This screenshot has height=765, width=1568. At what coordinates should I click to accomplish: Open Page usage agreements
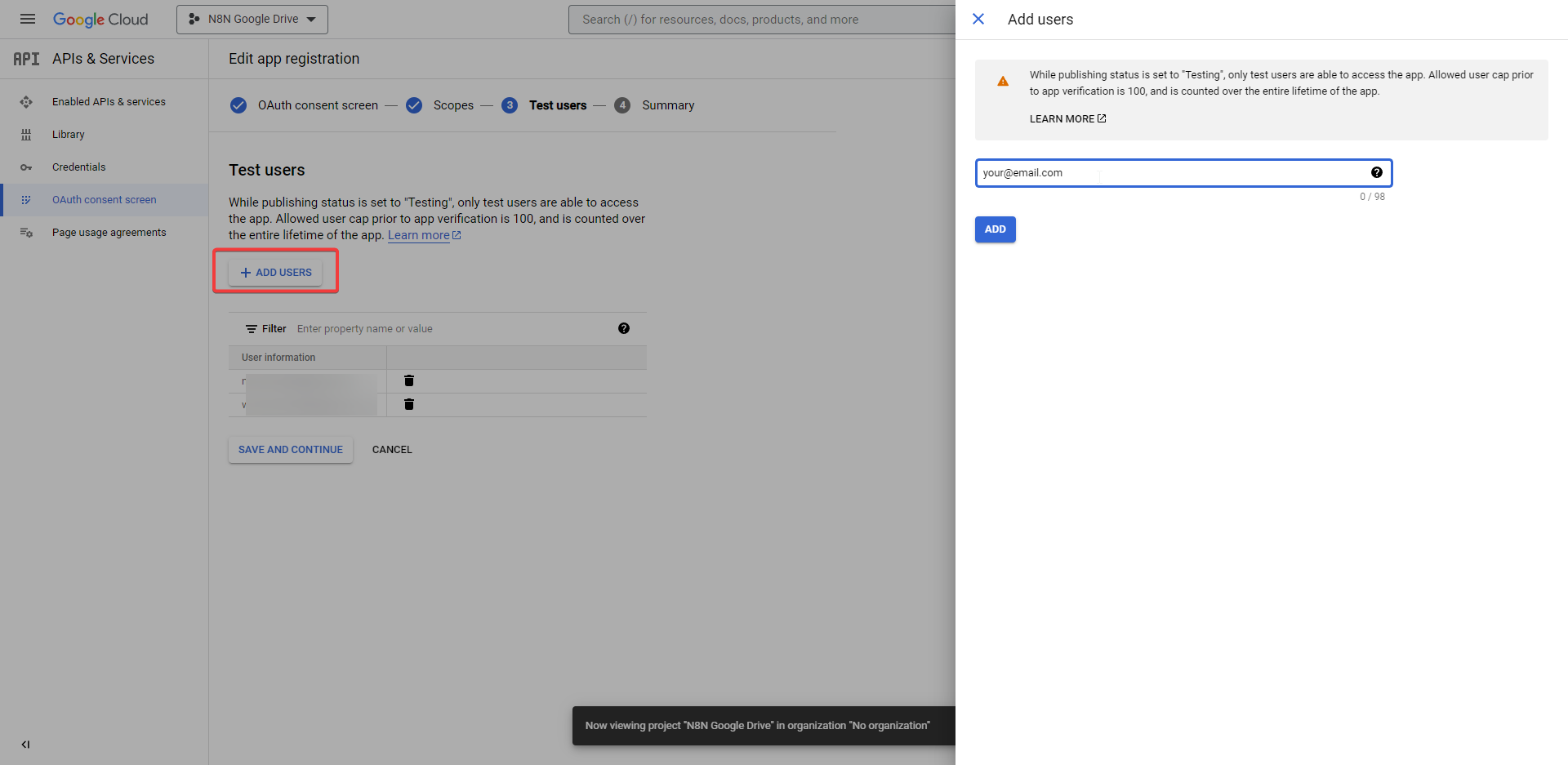coord(109,233)
